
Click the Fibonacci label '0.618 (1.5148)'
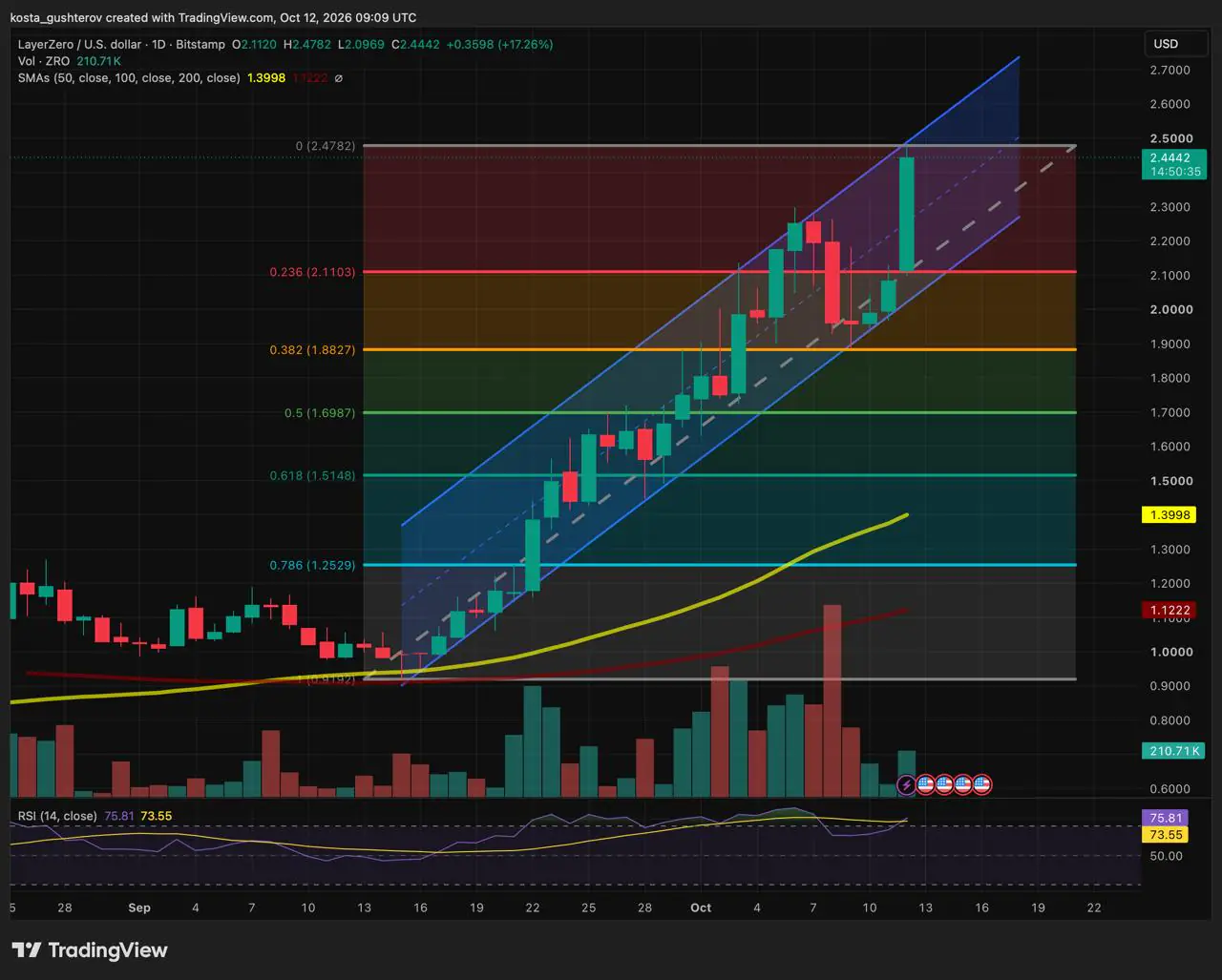coord(312,475)
